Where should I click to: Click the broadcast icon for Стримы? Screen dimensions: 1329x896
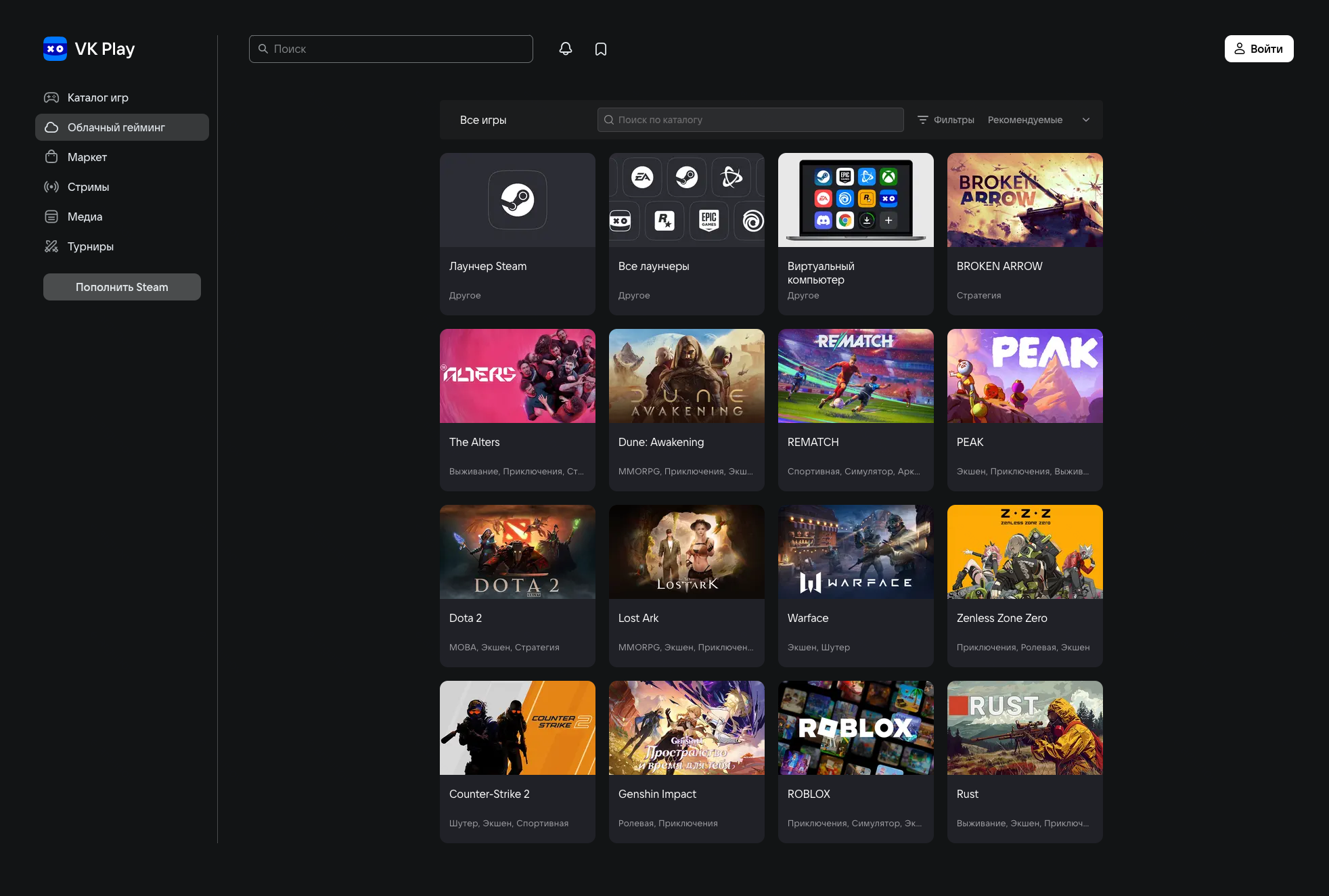pos(51,187)
